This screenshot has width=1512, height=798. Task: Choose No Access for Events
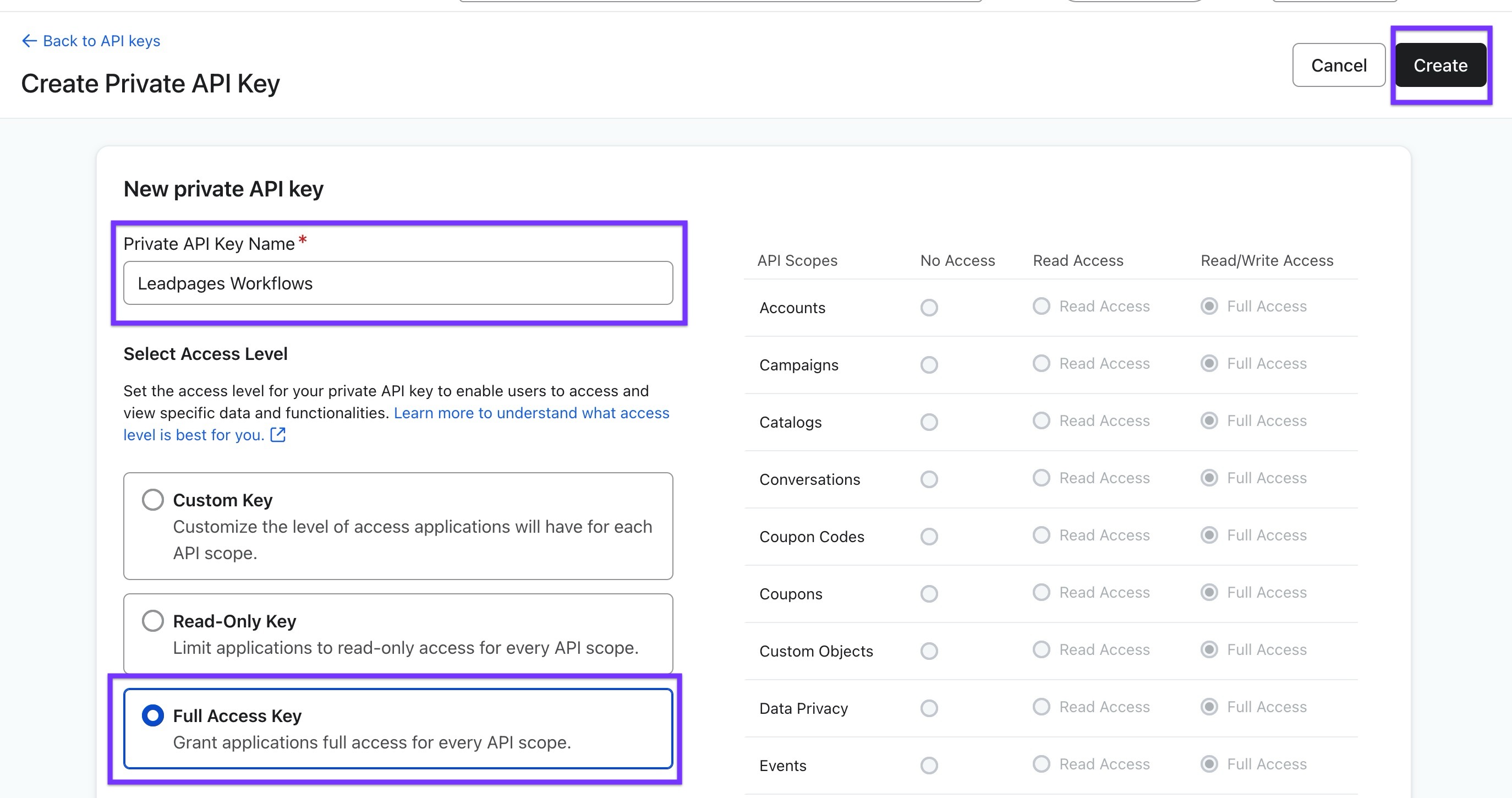(x=929, y=765)
